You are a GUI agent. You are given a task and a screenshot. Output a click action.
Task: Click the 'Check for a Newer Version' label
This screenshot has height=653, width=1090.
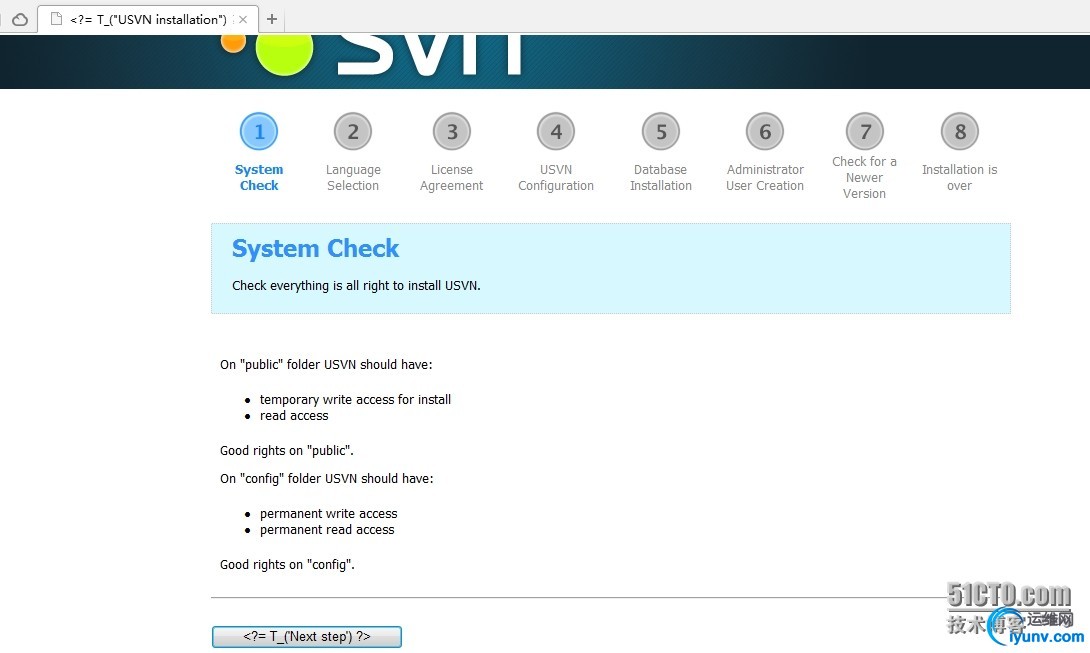[x=865, y=177]
